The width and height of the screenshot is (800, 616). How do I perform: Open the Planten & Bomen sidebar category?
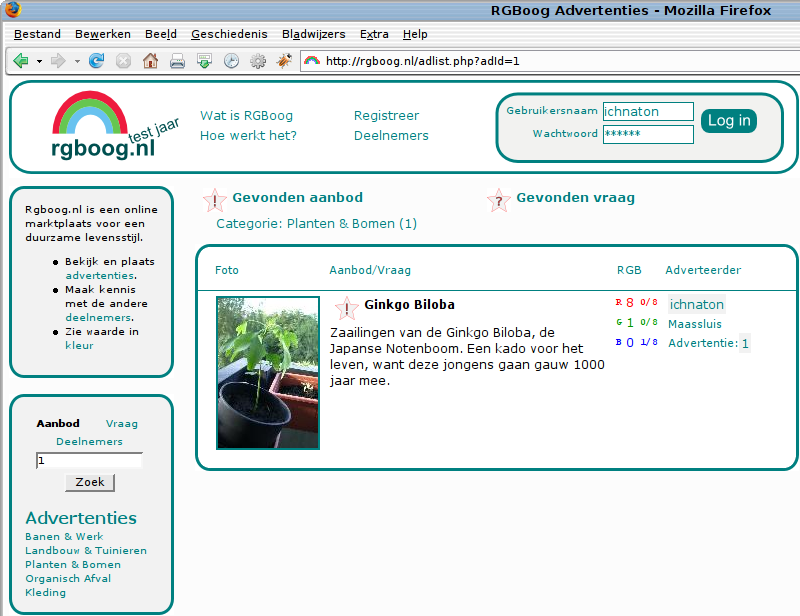(x=73, y=564)
